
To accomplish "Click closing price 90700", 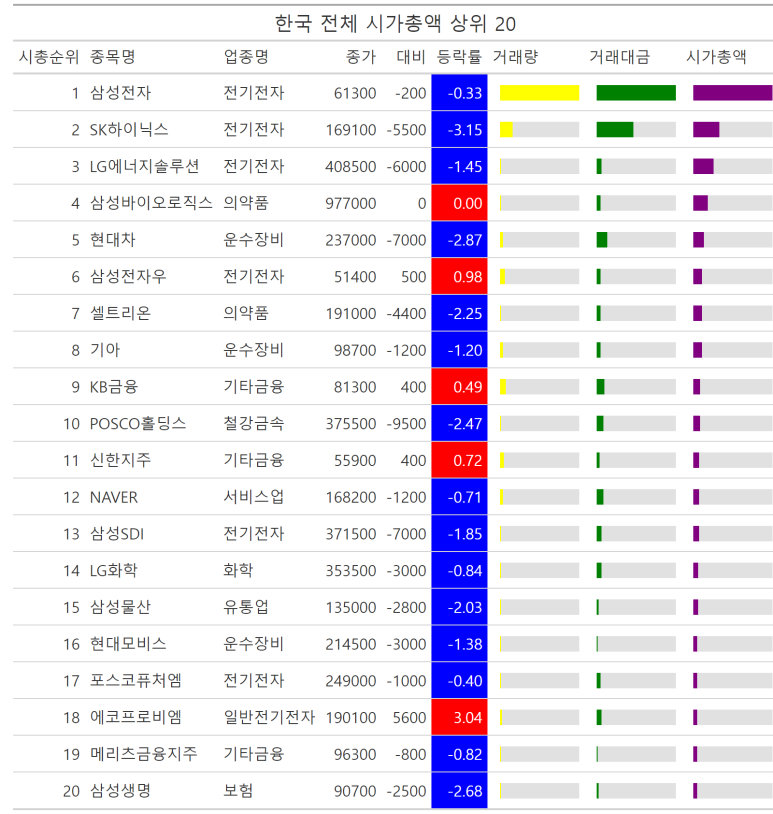I will click(x=355, y=791).
